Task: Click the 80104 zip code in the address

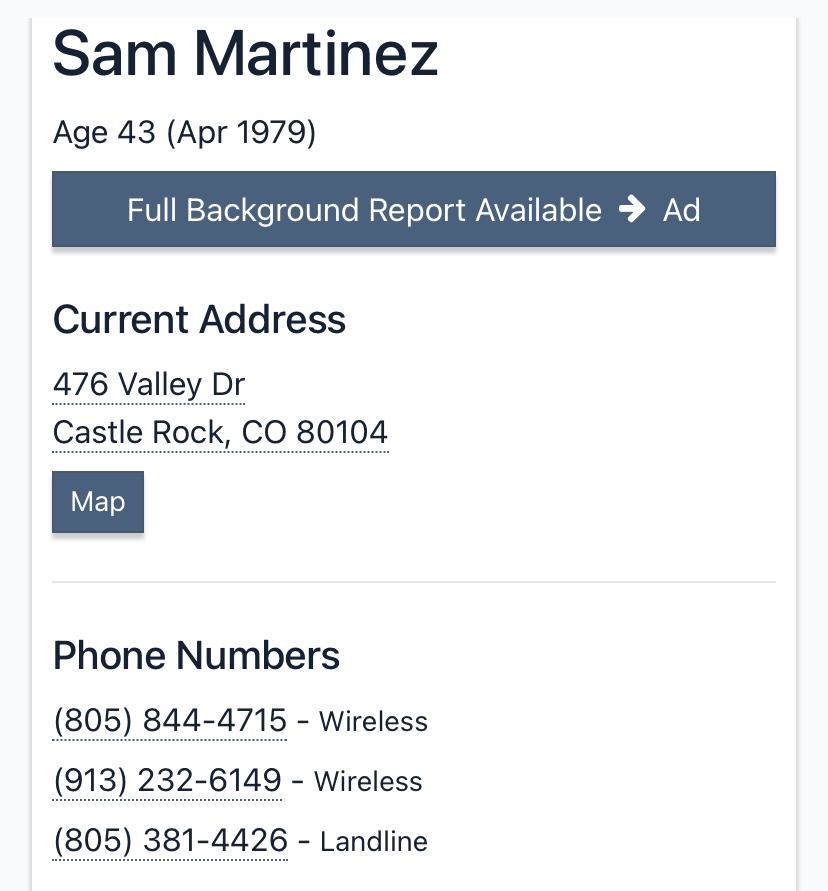Action: 343,432
